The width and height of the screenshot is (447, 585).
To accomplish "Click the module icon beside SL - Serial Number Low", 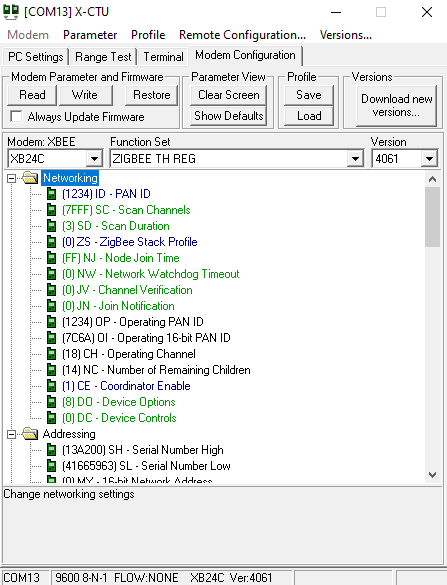I will click(x=51, y=466).
